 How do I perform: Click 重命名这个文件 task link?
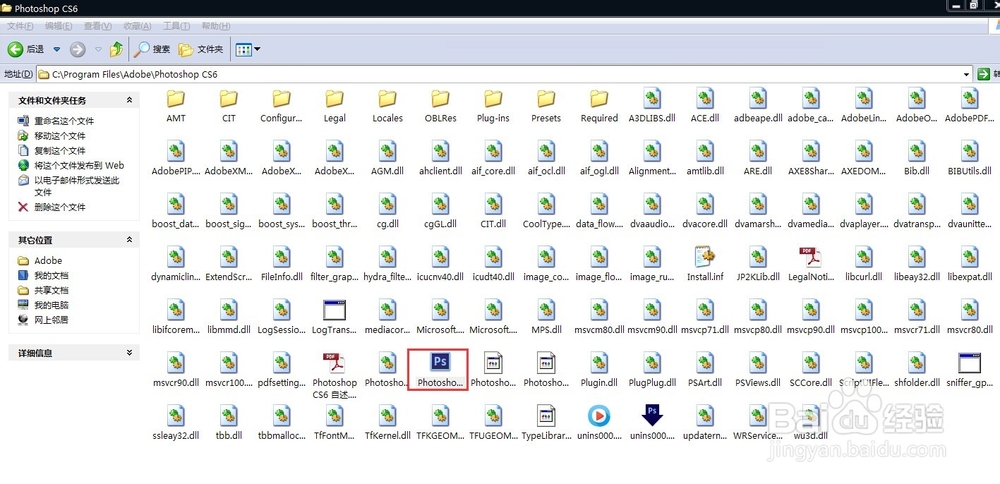coord(64,121)
